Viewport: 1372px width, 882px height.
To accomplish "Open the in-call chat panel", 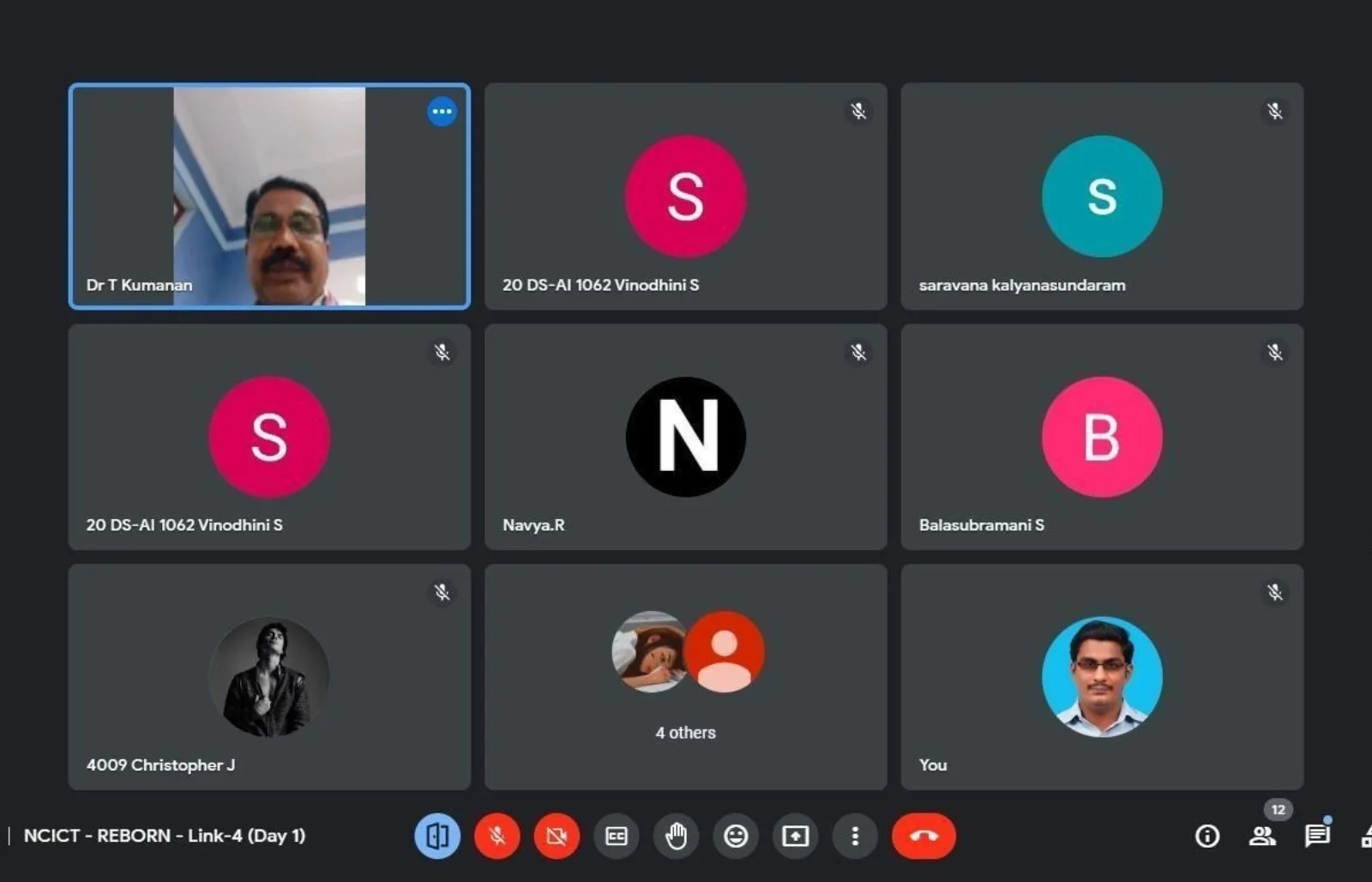I will click(x=1317, y=836).
